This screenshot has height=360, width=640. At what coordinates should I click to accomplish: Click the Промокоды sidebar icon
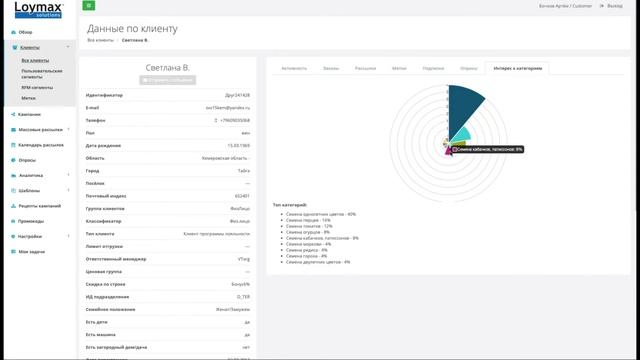click(x=13, y=221)
